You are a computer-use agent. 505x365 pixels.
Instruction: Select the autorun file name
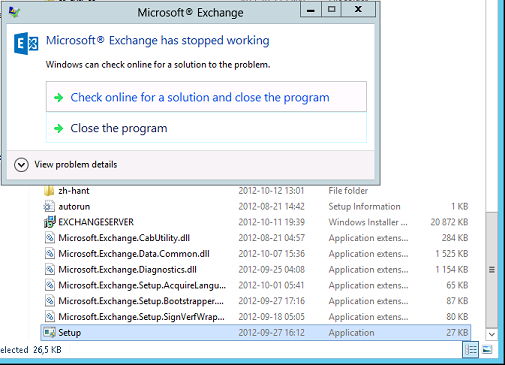point(74,207)
